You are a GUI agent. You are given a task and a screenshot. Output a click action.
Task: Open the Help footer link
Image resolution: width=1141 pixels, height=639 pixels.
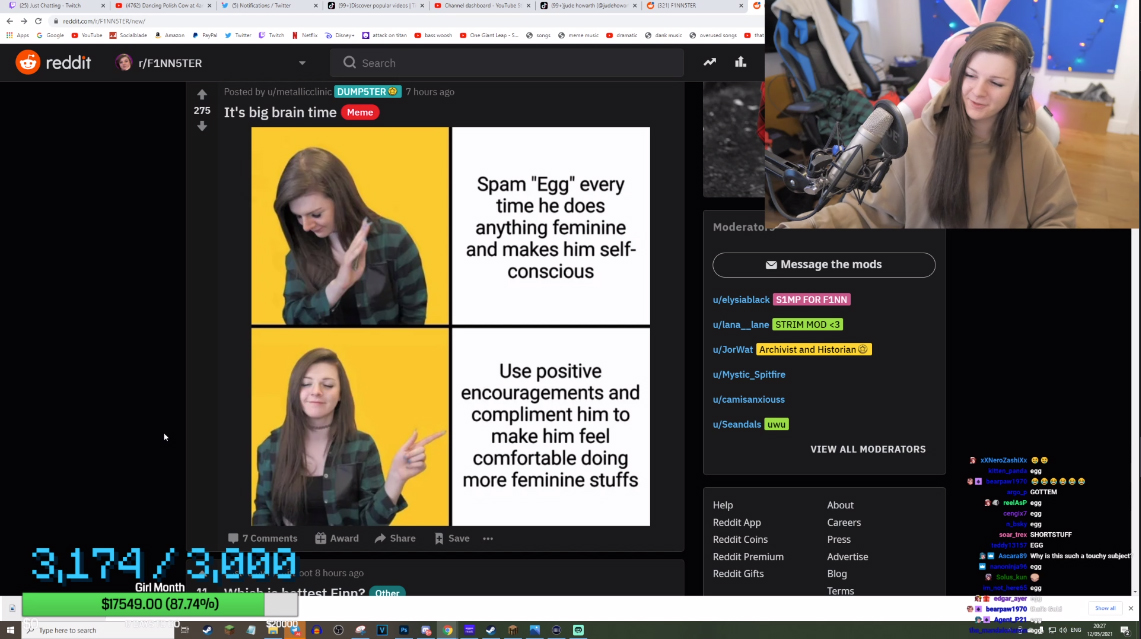tap(723, 505)
